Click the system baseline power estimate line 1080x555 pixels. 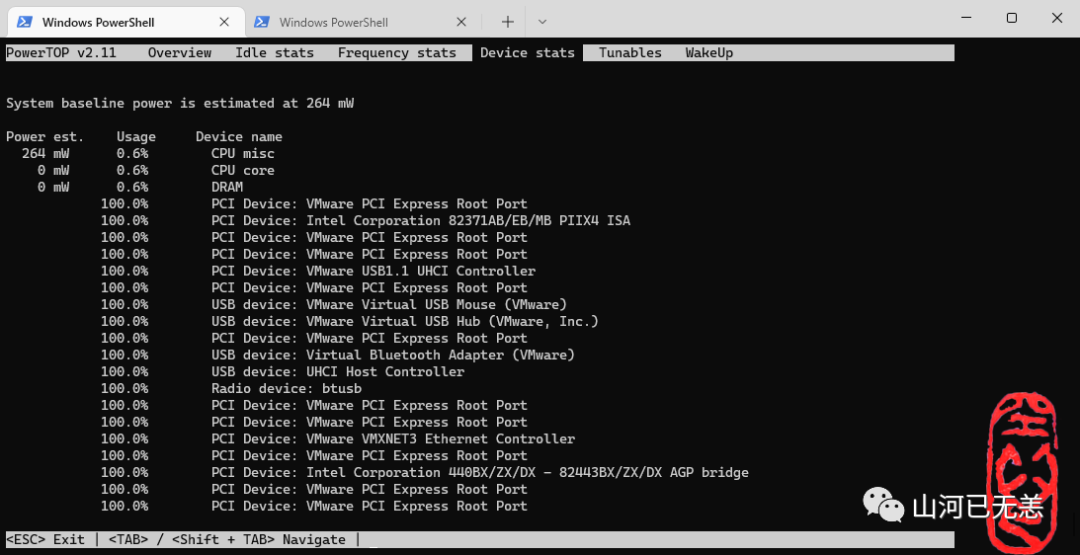[x=180, y=103]
